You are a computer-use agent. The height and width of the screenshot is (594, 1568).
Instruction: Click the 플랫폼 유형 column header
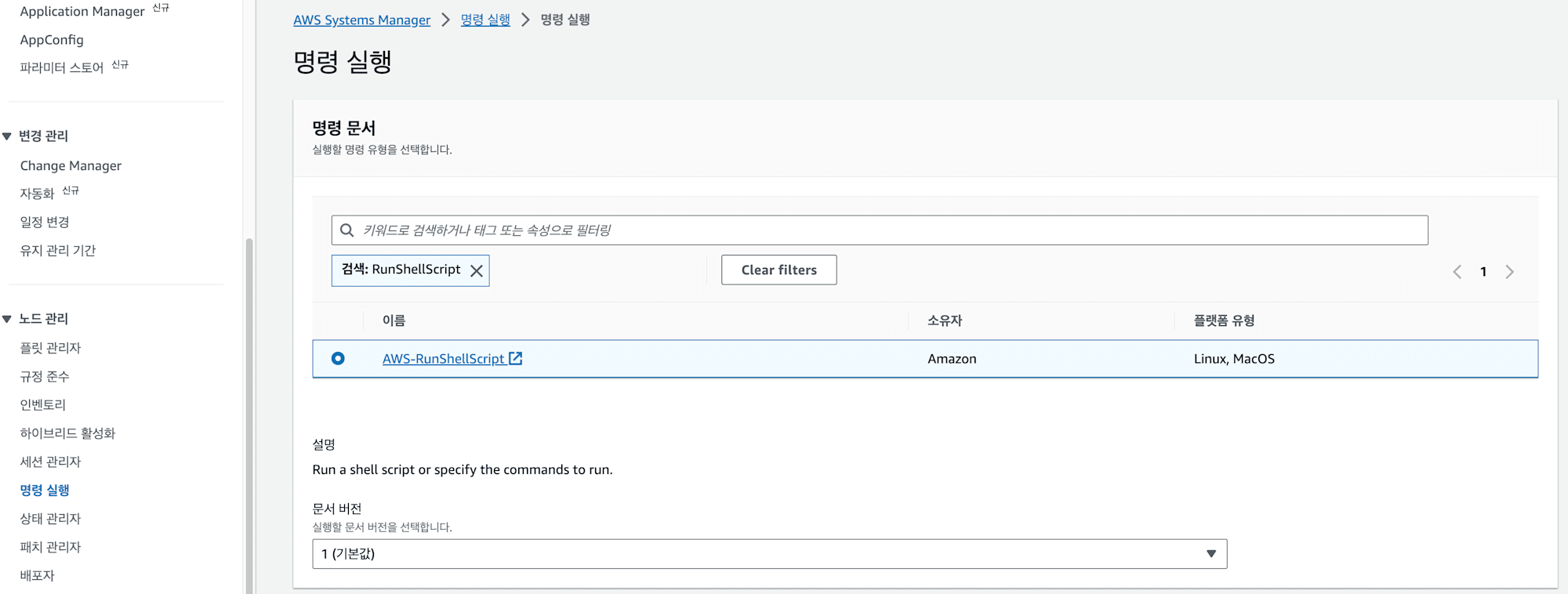[1224, 321]
